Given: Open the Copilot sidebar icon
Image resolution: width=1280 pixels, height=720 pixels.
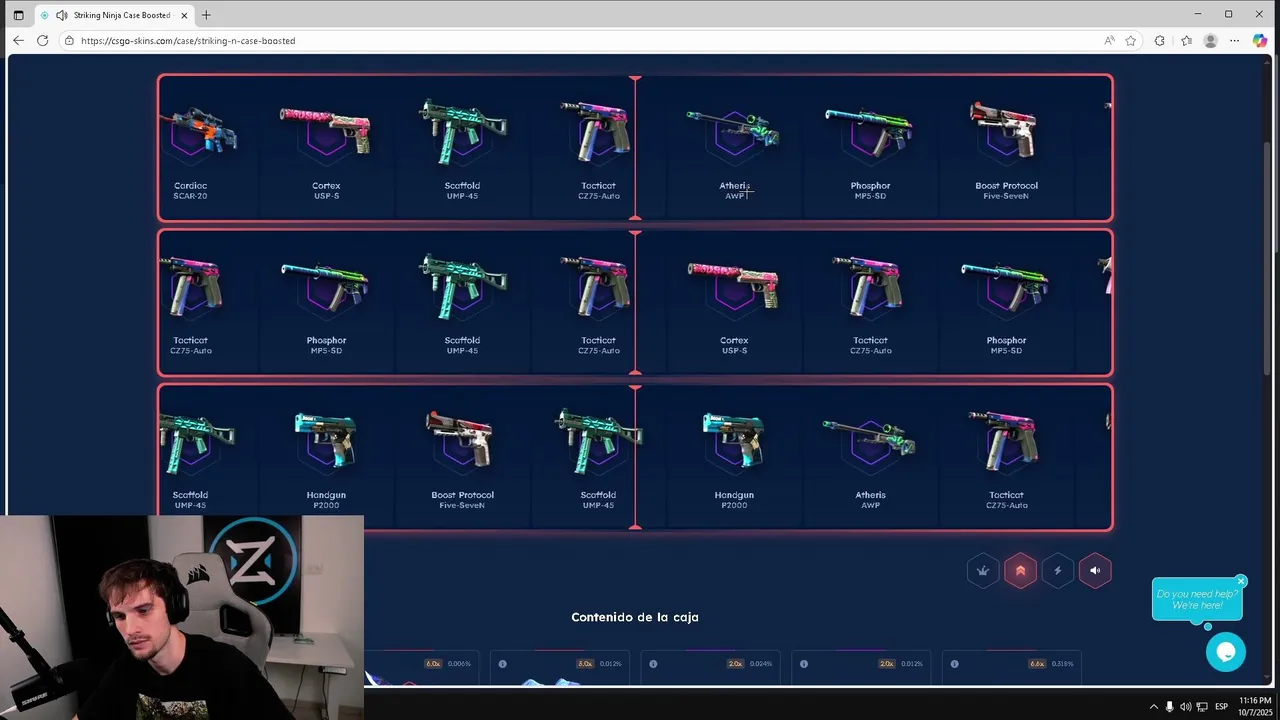Looking at the screenshot, I should coord(1260,41).
